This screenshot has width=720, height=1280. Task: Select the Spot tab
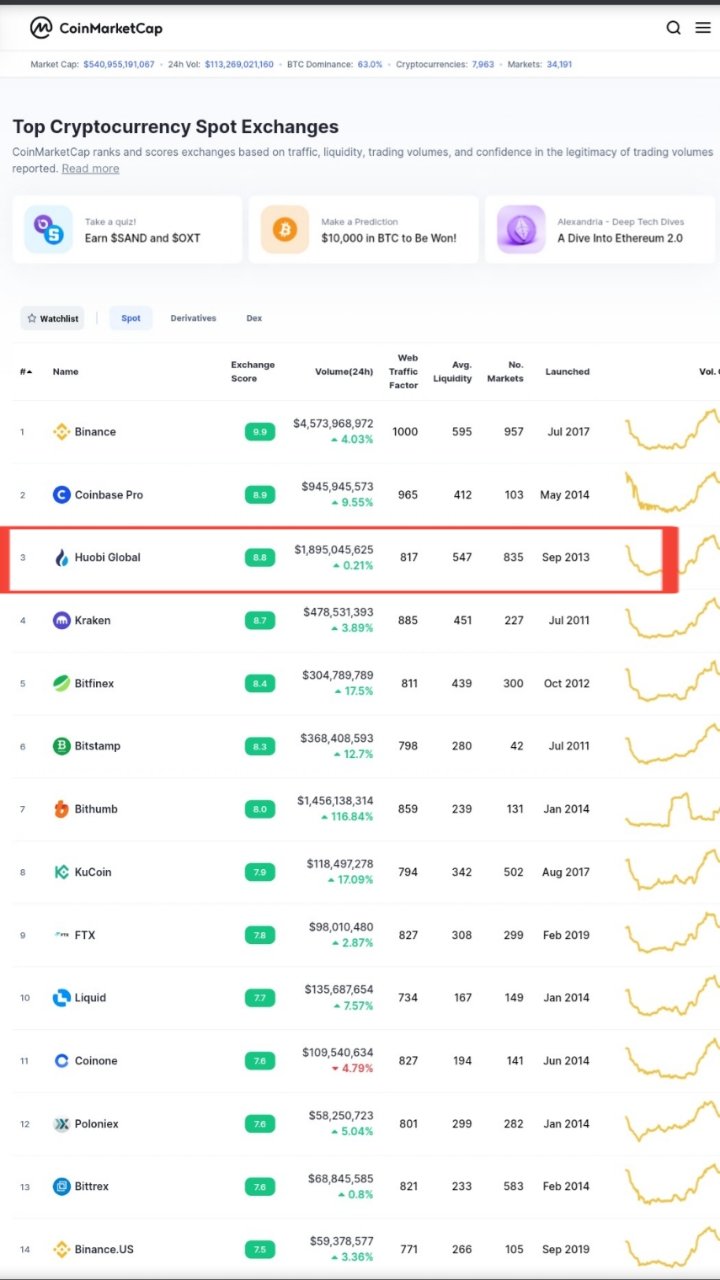pos(131,318)
